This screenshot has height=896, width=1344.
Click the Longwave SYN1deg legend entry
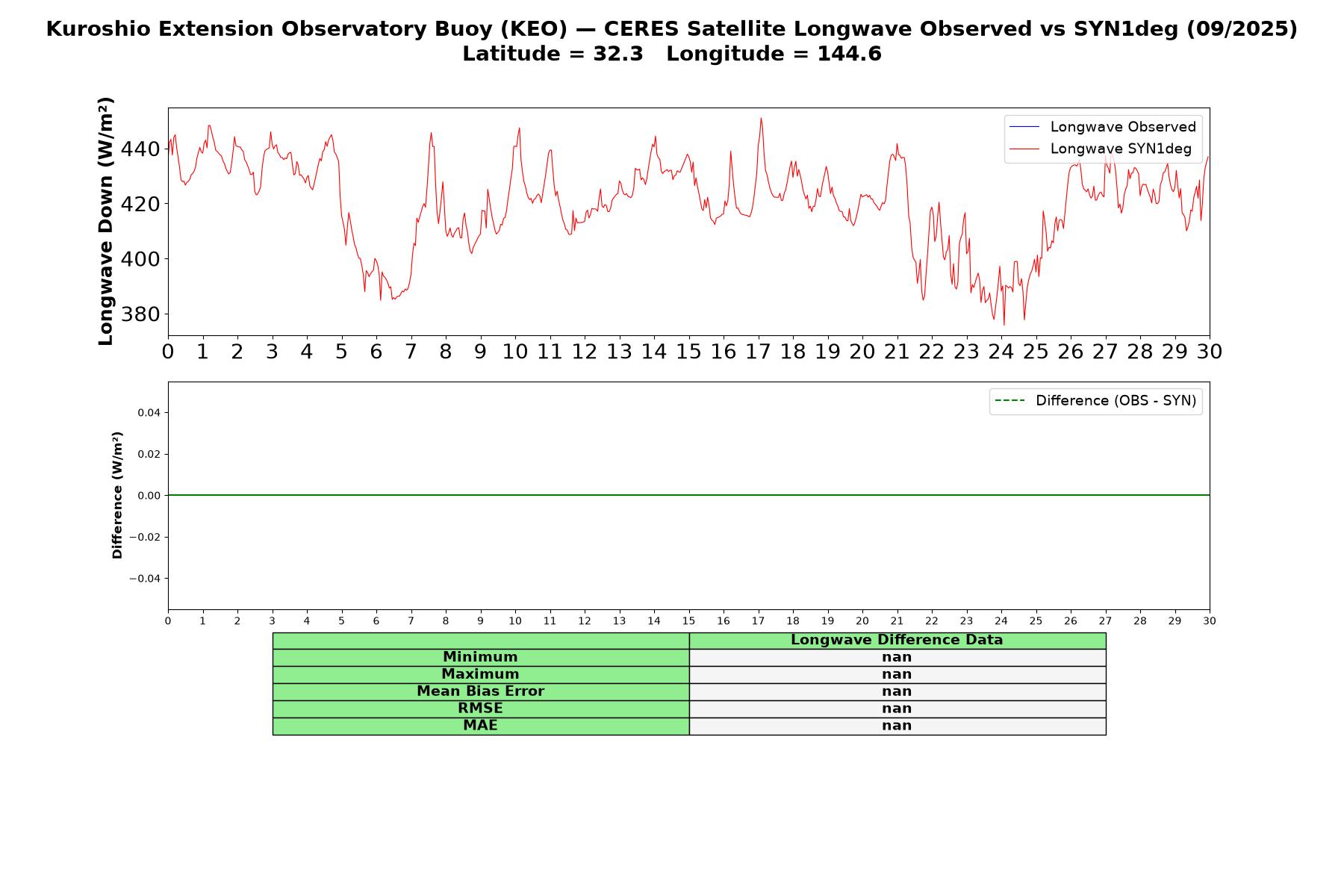pos(1100,149)
